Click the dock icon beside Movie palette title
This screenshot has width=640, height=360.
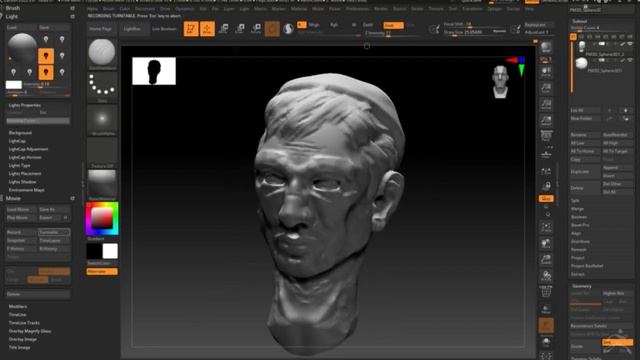(73, 198)
